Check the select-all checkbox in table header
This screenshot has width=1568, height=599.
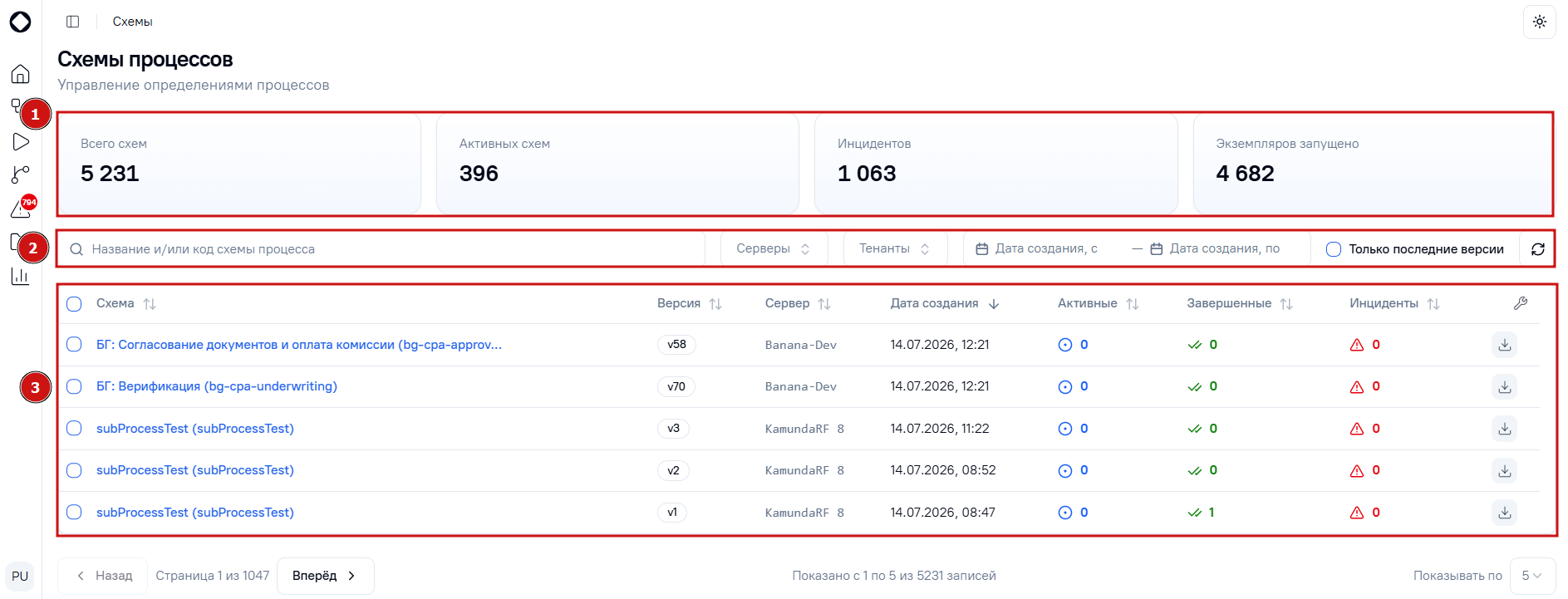pyautogui.click(x=74, y=304)
